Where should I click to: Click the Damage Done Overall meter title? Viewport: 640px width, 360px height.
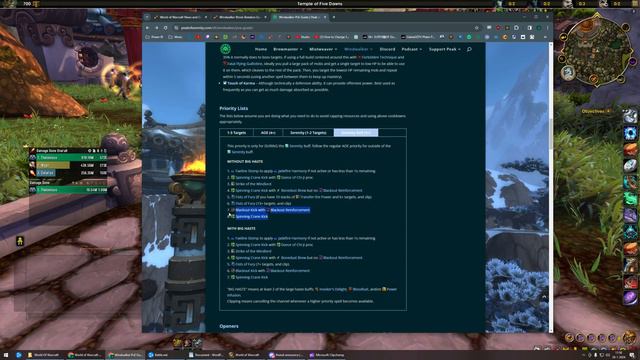(52, 151)
